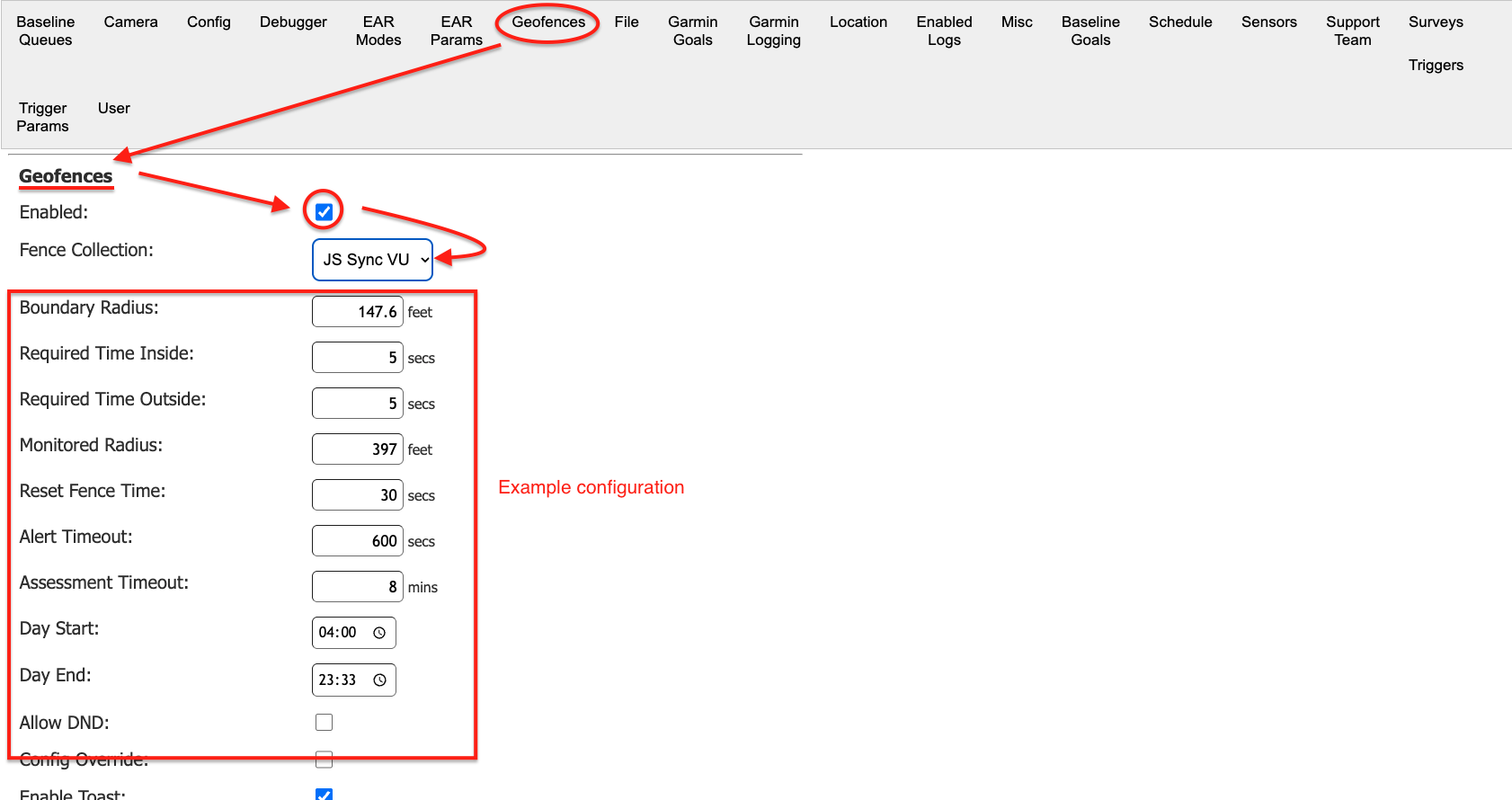Toggle the Geofences Enabled checkbox
This screenshot has height=800, width=1512.
324,212
